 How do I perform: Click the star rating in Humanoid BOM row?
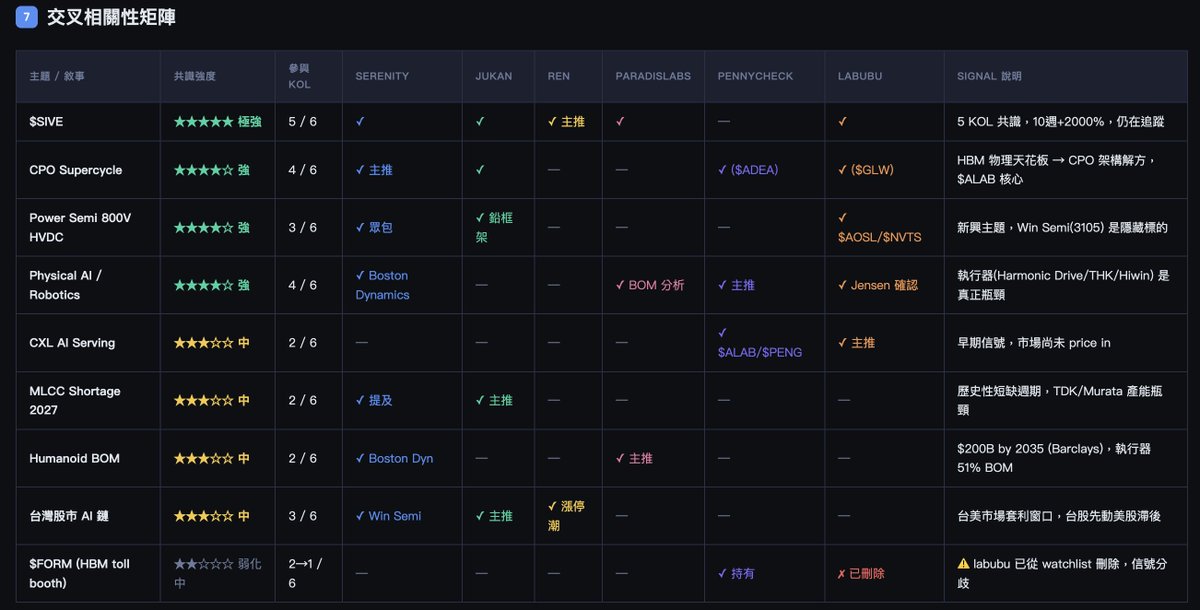211,458
